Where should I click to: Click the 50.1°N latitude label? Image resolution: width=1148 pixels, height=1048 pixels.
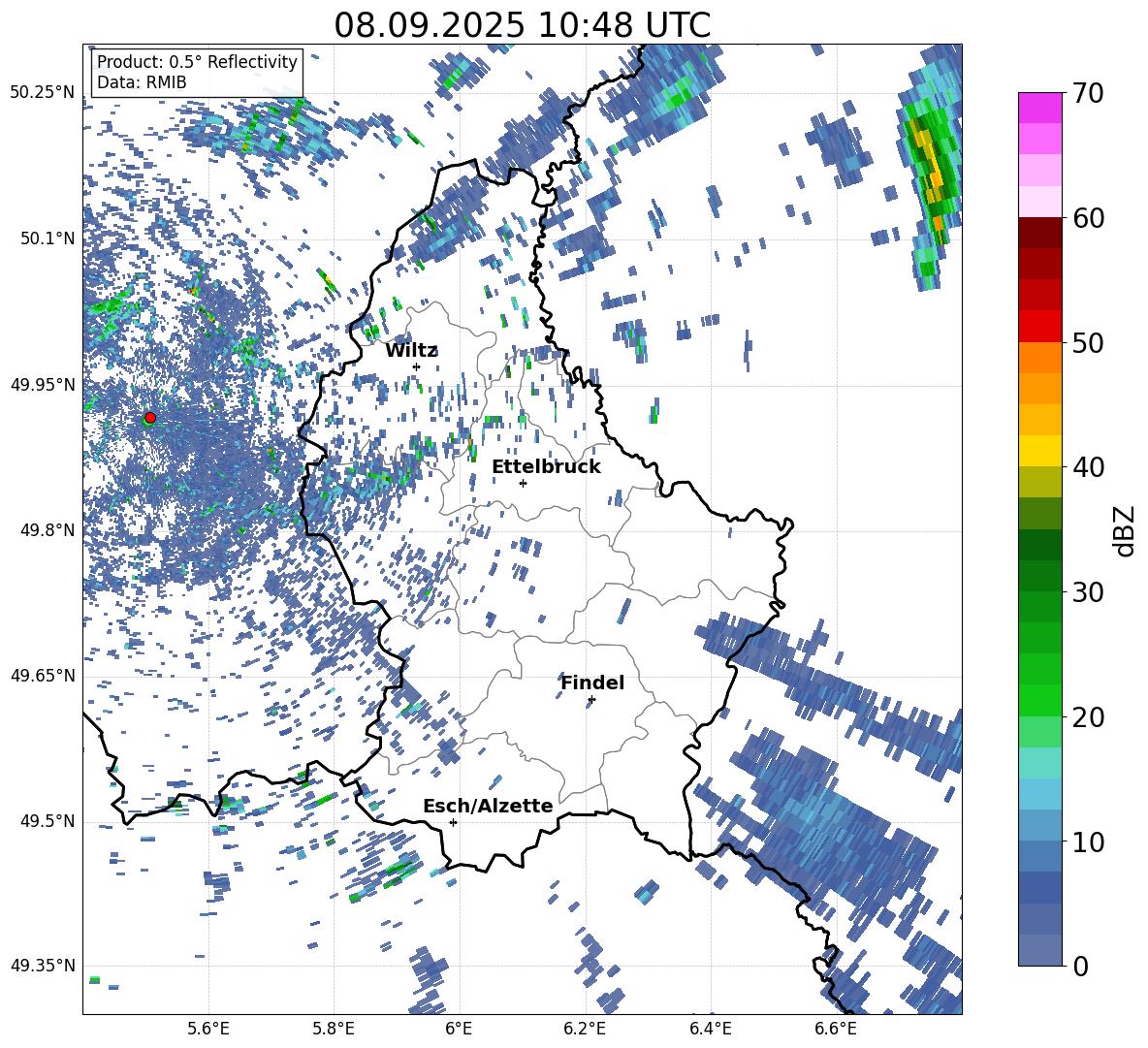click(48, 238)
